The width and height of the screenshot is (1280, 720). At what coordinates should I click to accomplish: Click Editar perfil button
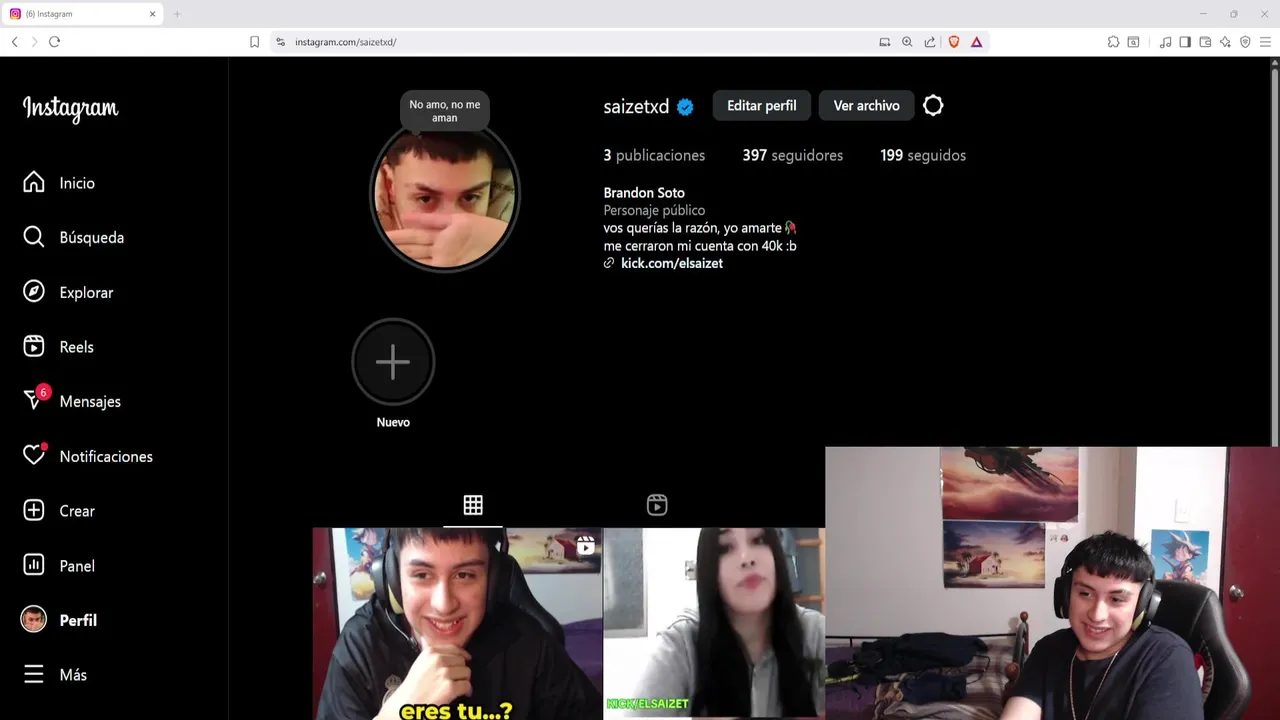[762, 105]
